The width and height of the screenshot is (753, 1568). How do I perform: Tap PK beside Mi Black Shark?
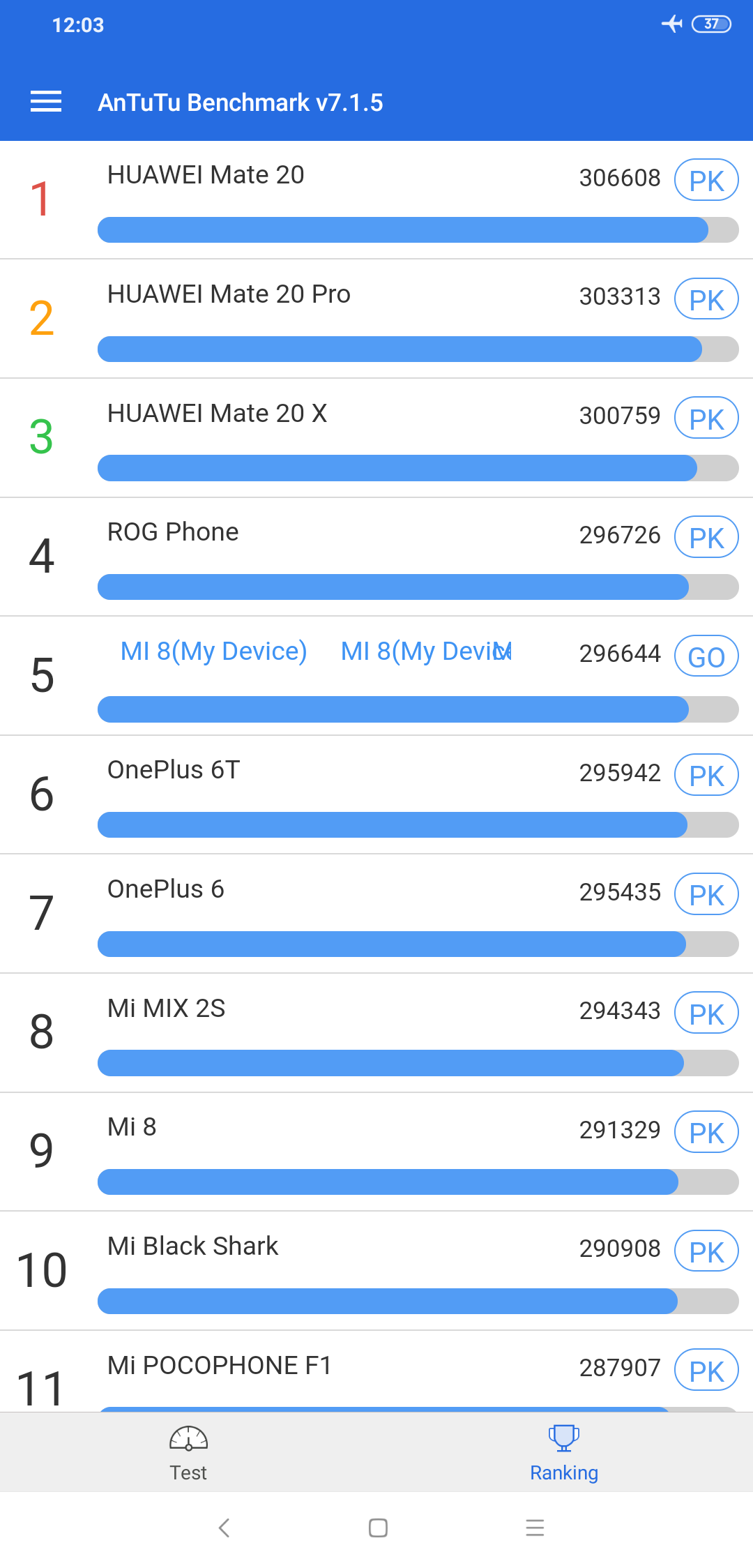tap(706, 1251)
